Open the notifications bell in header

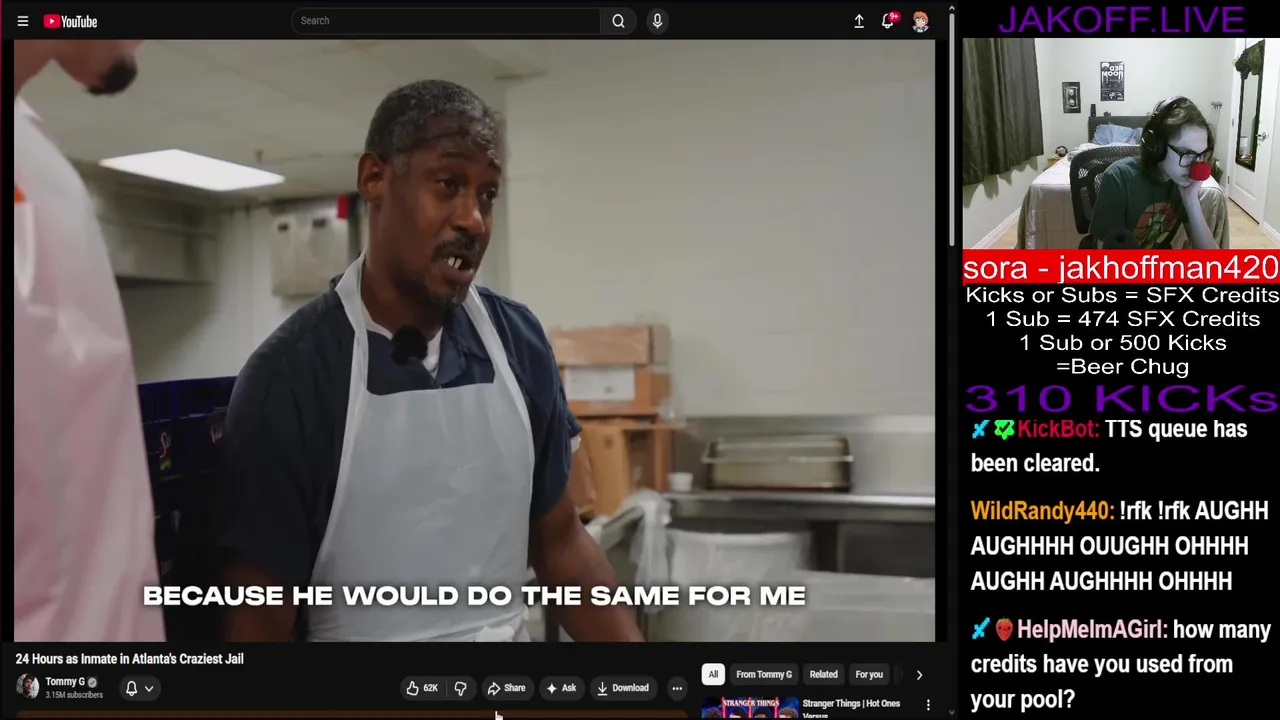point(888,21)
